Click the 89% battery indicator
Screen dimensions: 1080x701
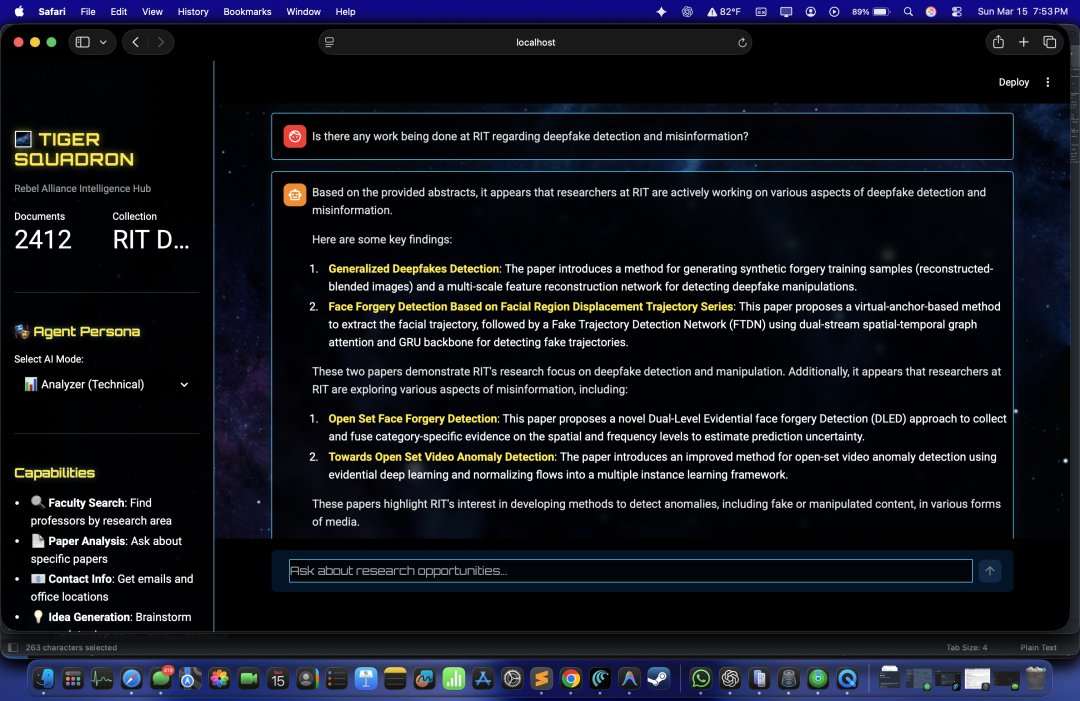click(x=871, y=12)
